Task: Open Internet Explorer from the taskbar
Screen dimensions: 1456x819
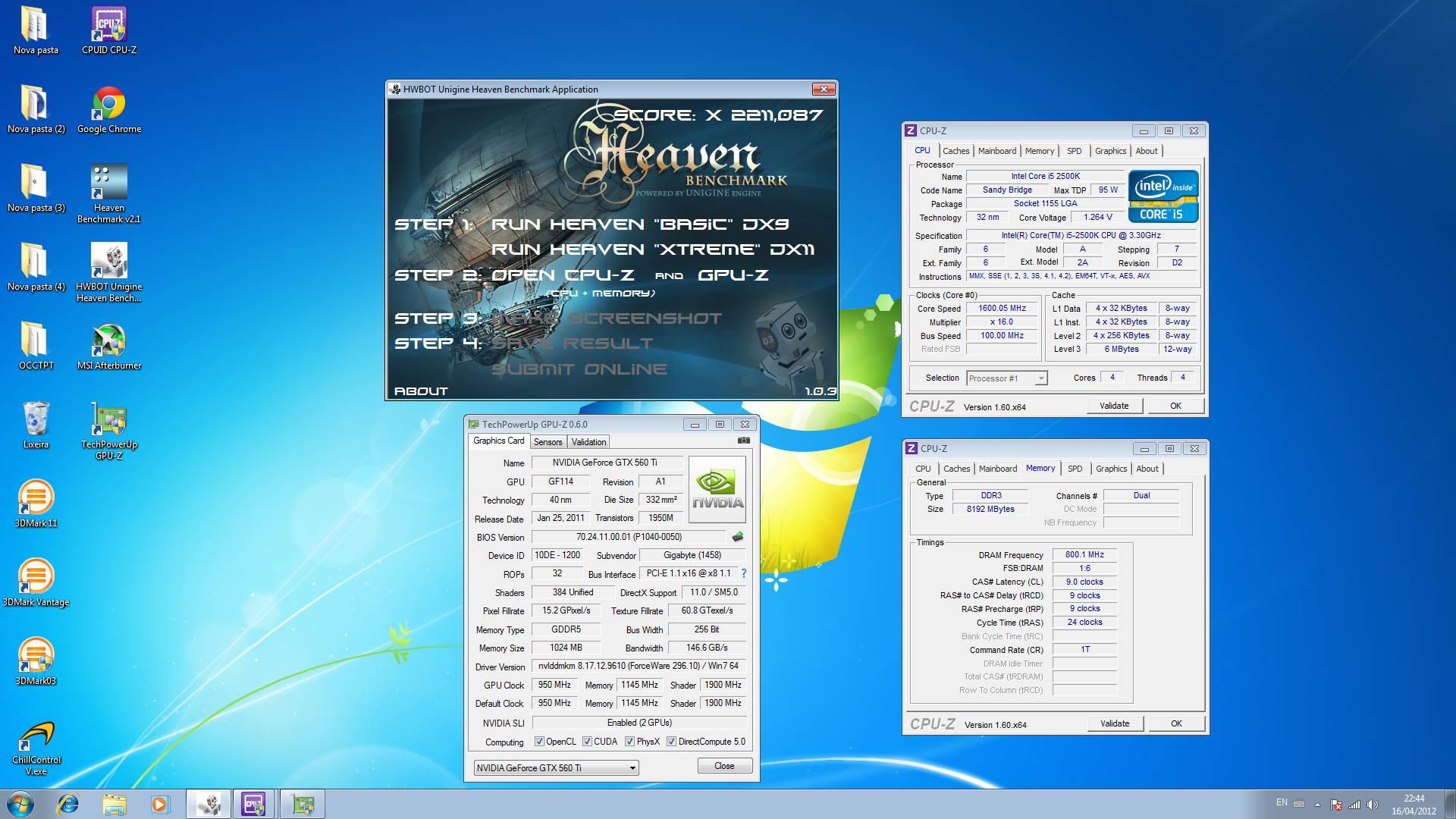Action: click(68, 804)
